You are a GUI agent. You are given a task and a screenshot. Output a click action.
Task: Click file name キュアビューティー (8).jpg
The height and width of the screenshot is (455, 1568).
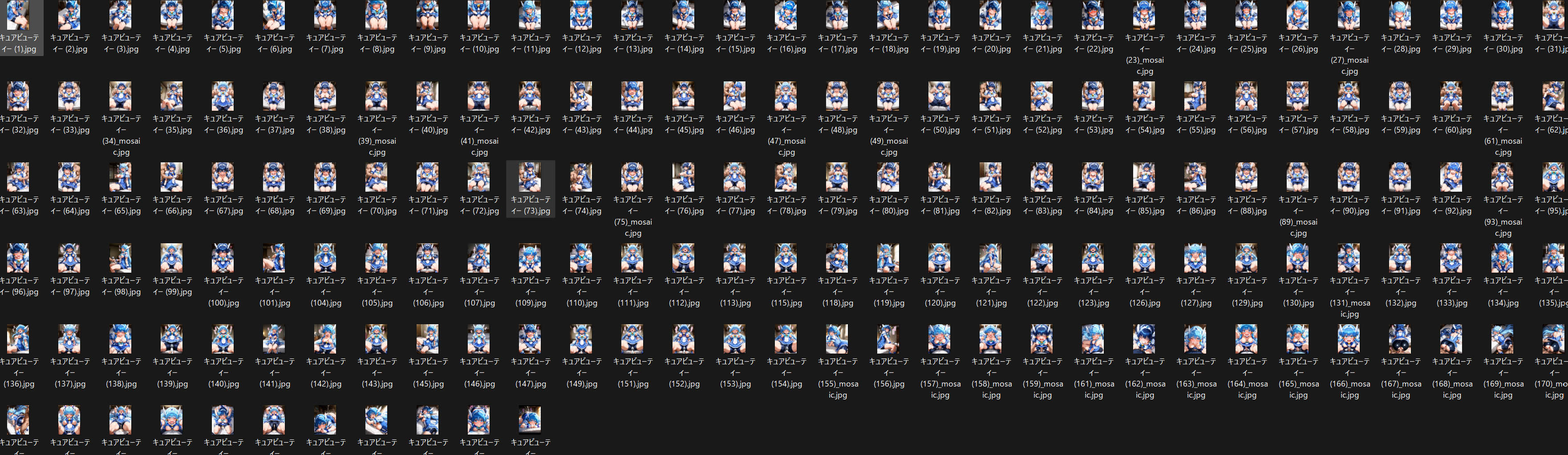(377, 43)
